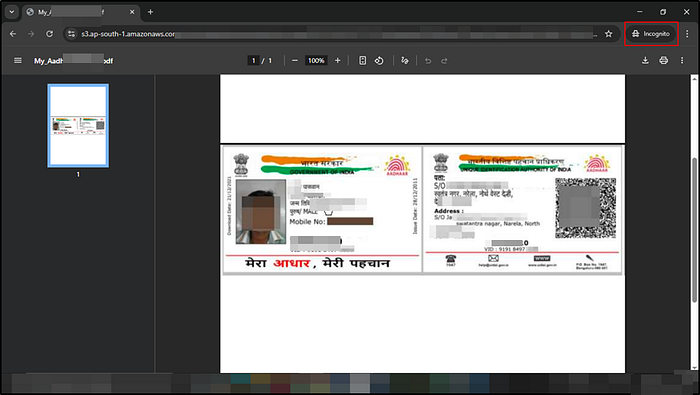Close the My_Aadhaar PDF browser tab

pos(132,12)
